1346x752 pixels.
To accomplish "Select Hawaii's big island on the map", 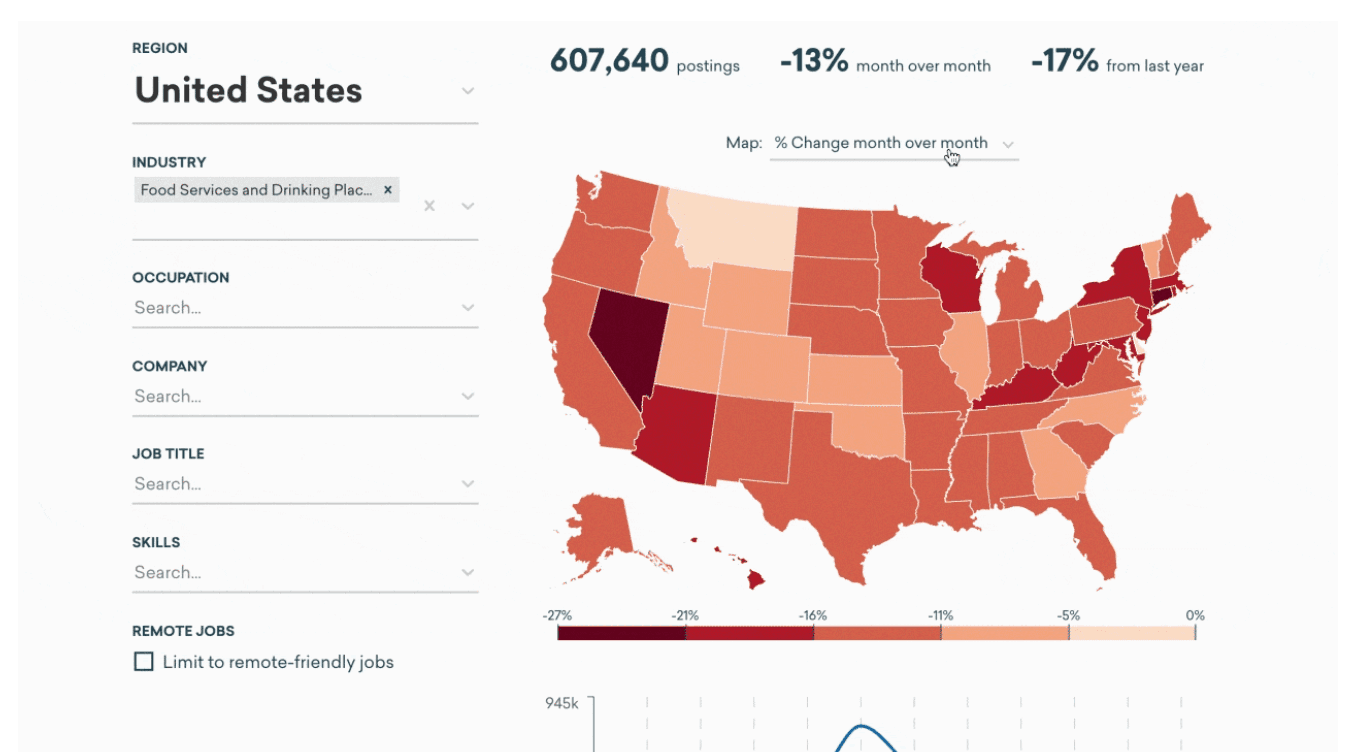I will pos(757,578).
